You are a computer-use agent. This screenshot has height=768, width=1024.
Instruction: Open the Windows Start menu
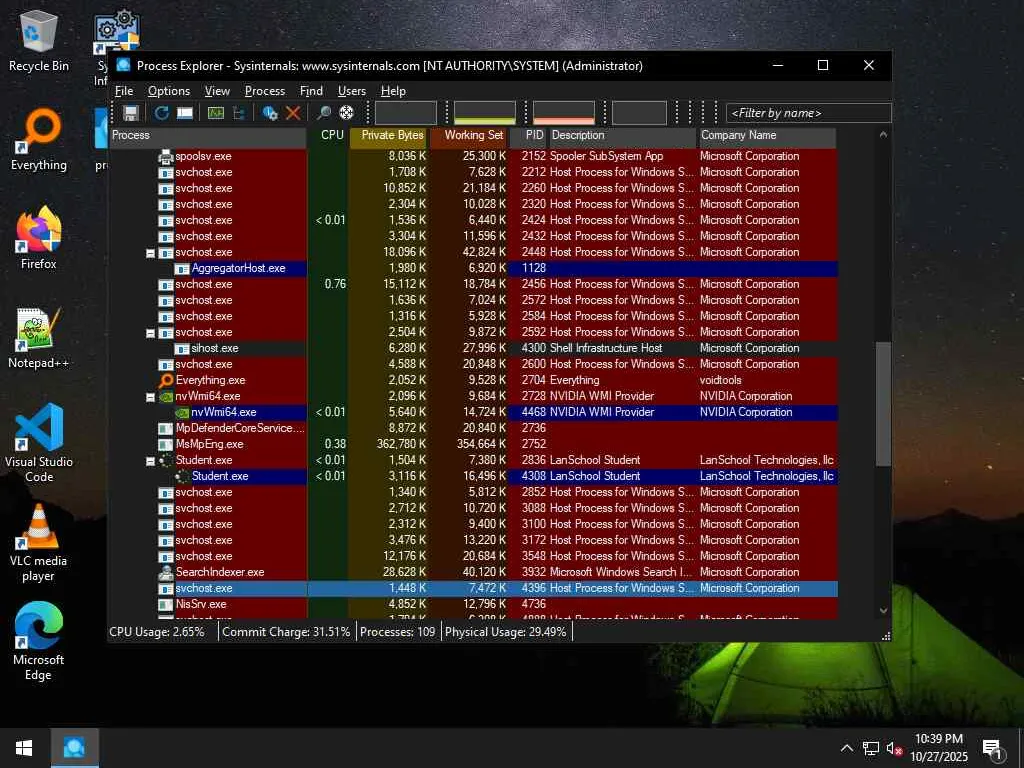click(x=24, y=748)
